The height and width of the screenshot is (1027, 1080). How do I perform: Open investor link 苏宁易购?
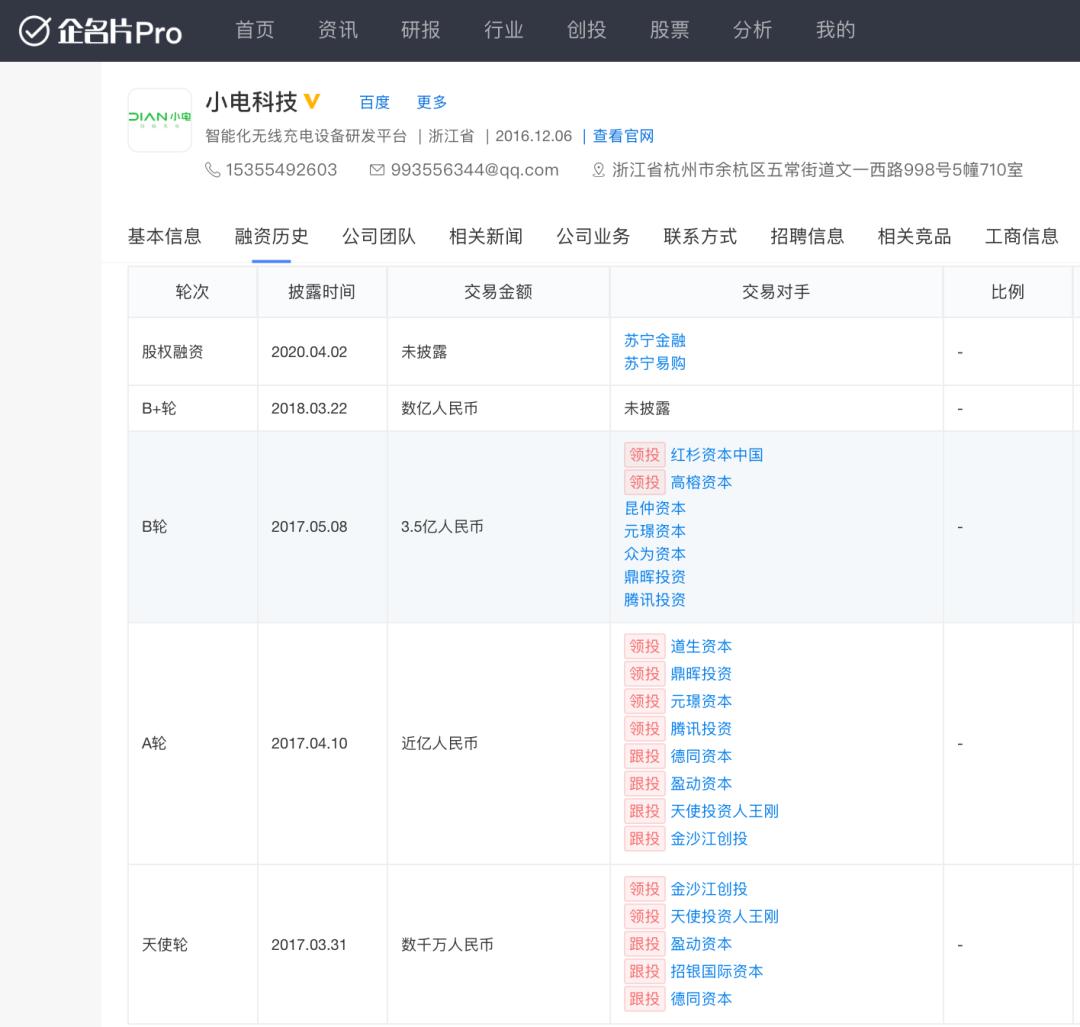pos(655,363)
